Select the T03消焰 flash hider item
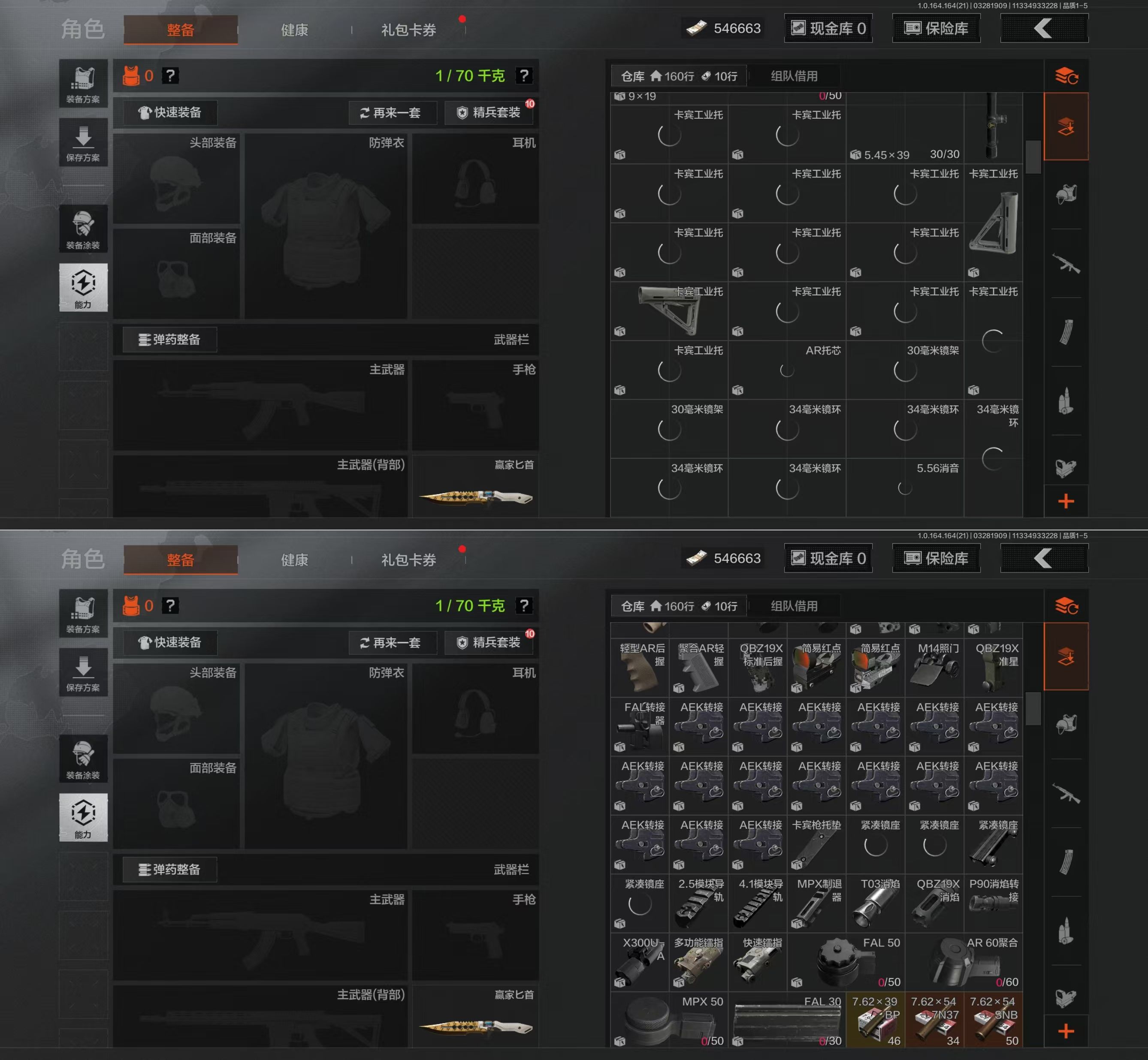This screenshot has height=1060, width=1148. click(876, 904)
